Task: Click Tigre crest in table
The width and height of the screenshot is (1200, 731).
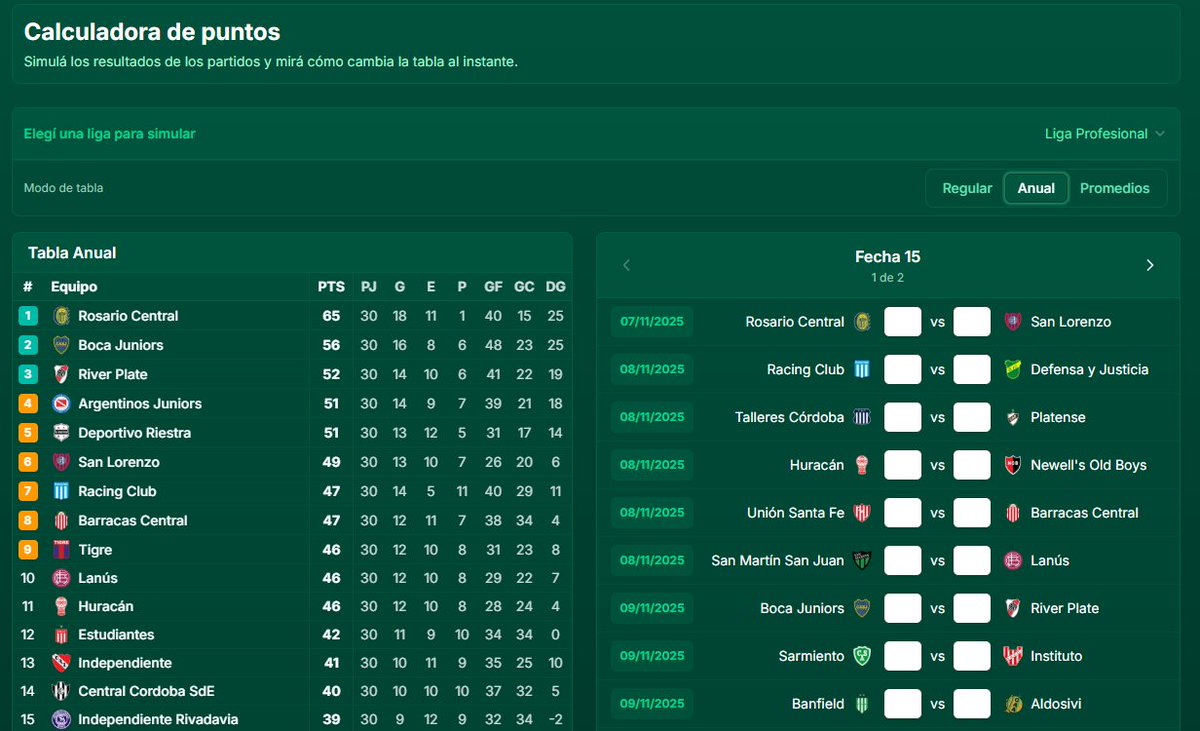Action: pyautogui.click(x=60, y=550)
